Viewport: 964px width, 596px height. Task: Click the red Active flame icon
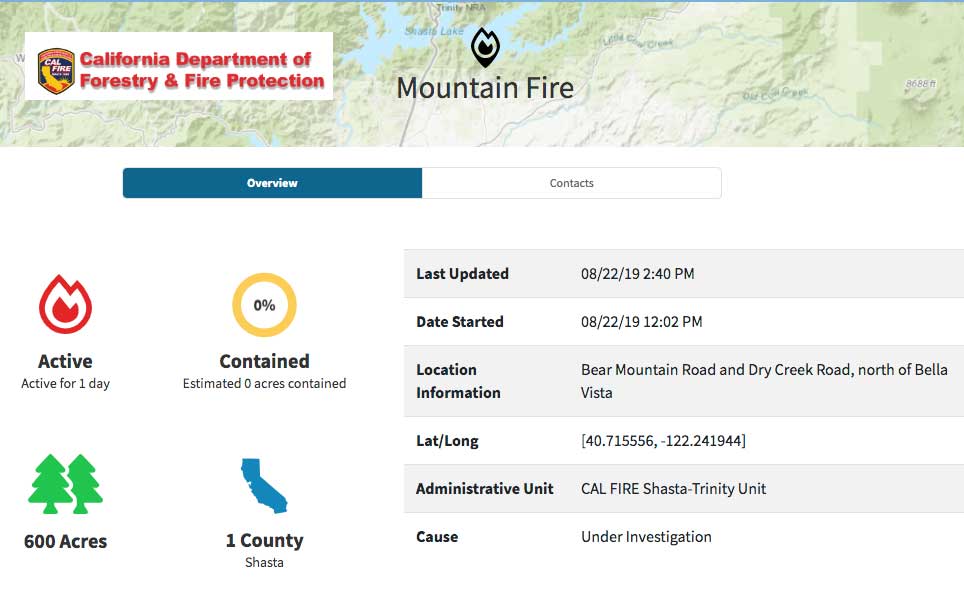click(65, 304)
